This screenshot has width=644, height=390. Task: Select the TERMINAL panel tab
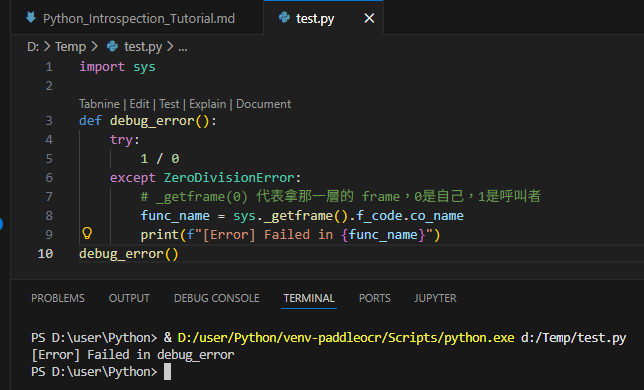pyautogui.click(x=309, y=298)
